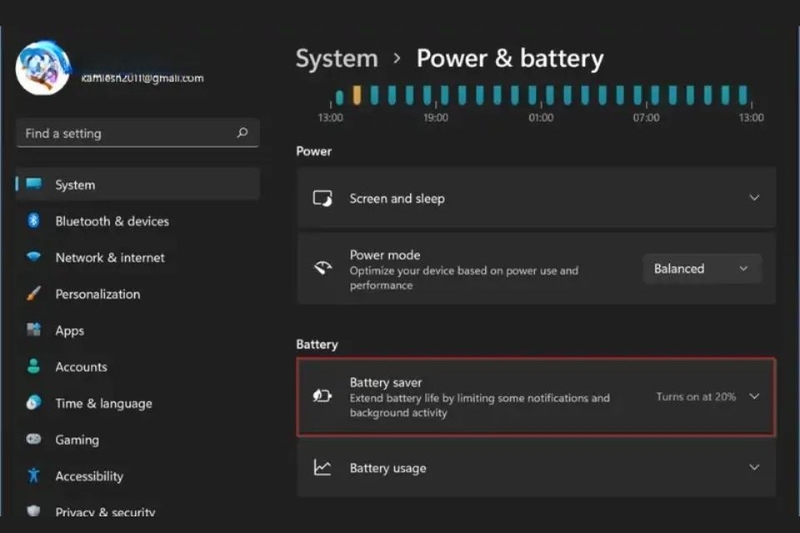This screenshot has height=533, width=800.
Task: Click the search magnifier icon
Action: (242, 133)
